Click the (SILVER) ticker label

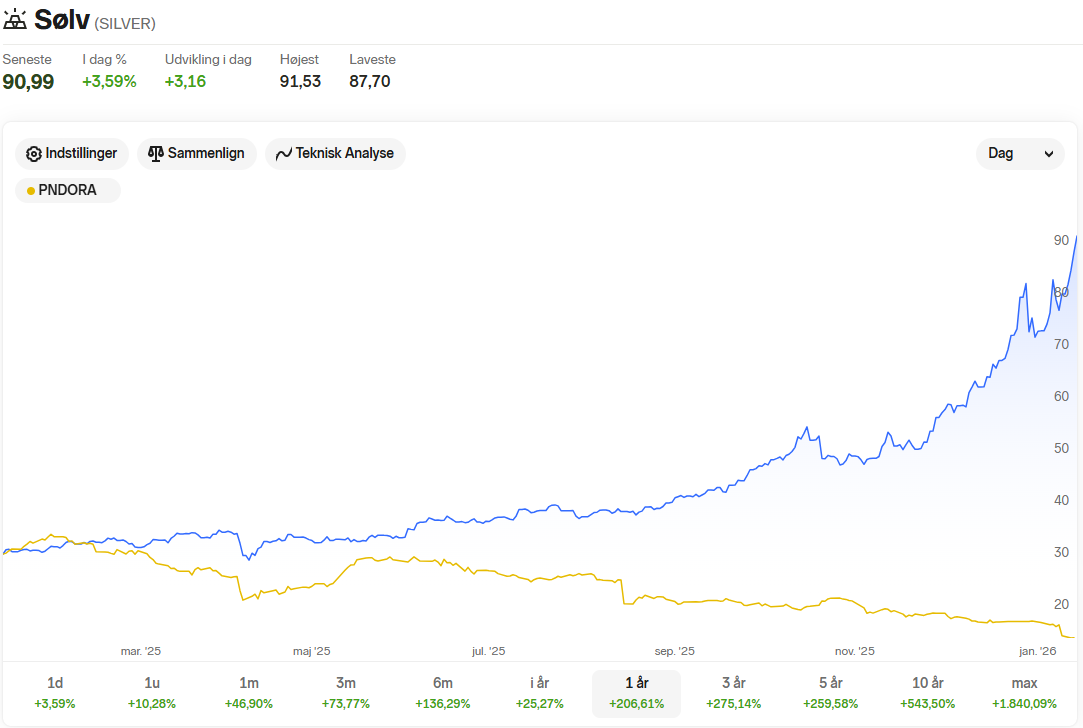(x=125, y=23)
